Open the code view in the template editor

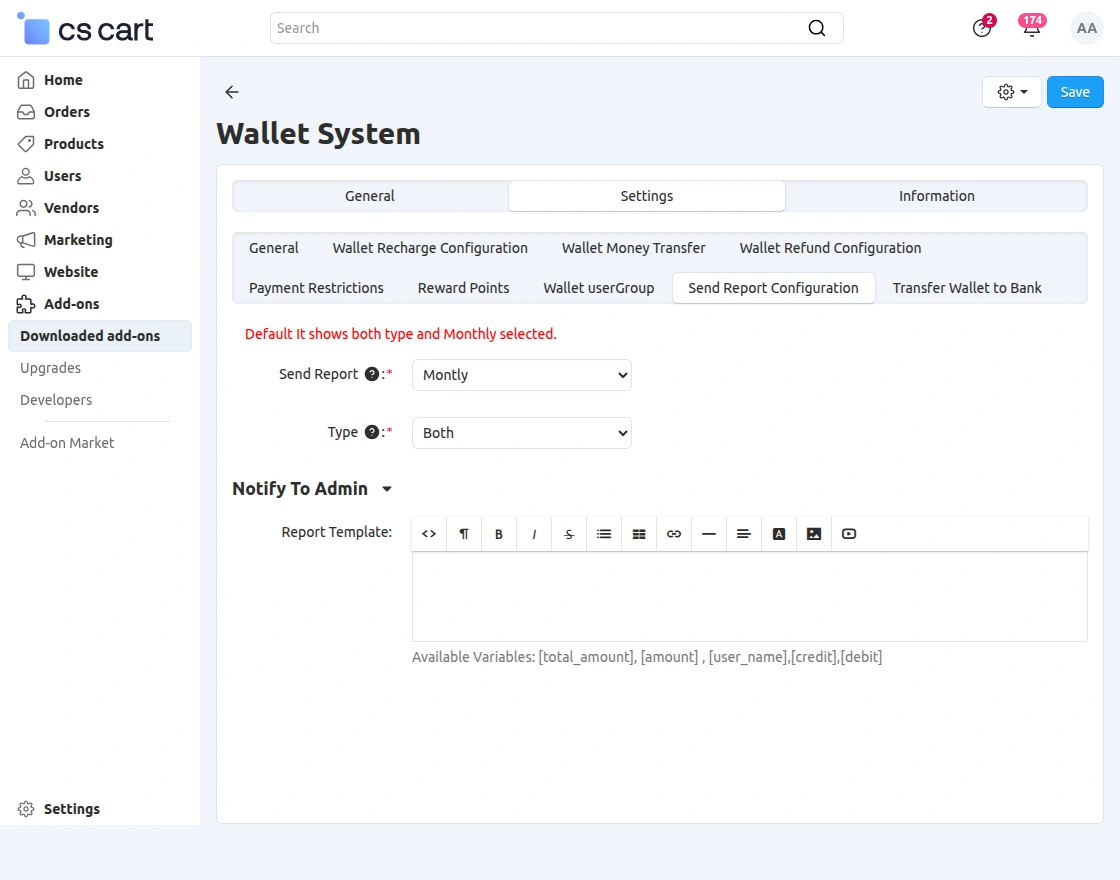point(428,533)
